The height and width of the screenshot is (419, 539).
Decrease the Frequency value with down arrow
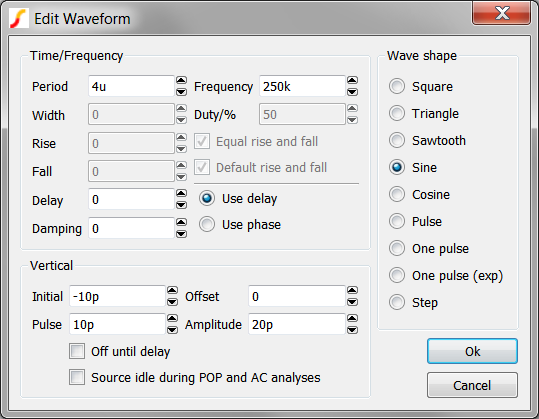(352, 92)
